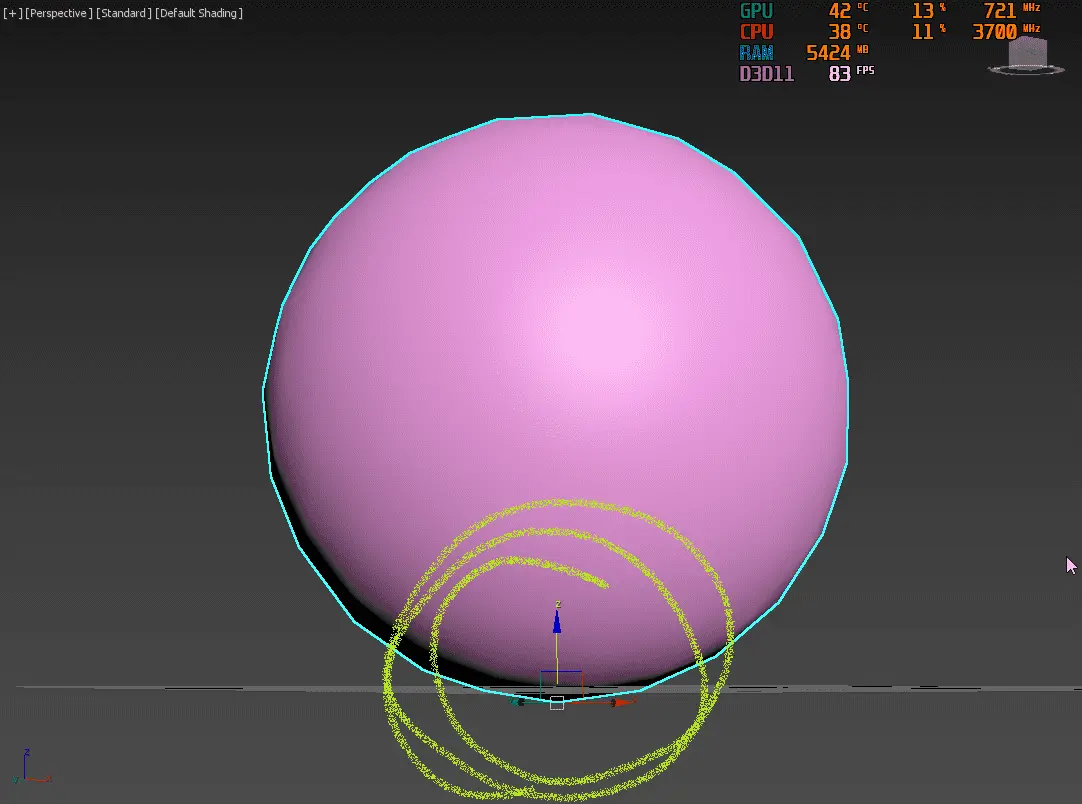Click the "721" MHz value
1082x804 pixels.
click(1000, 11)
